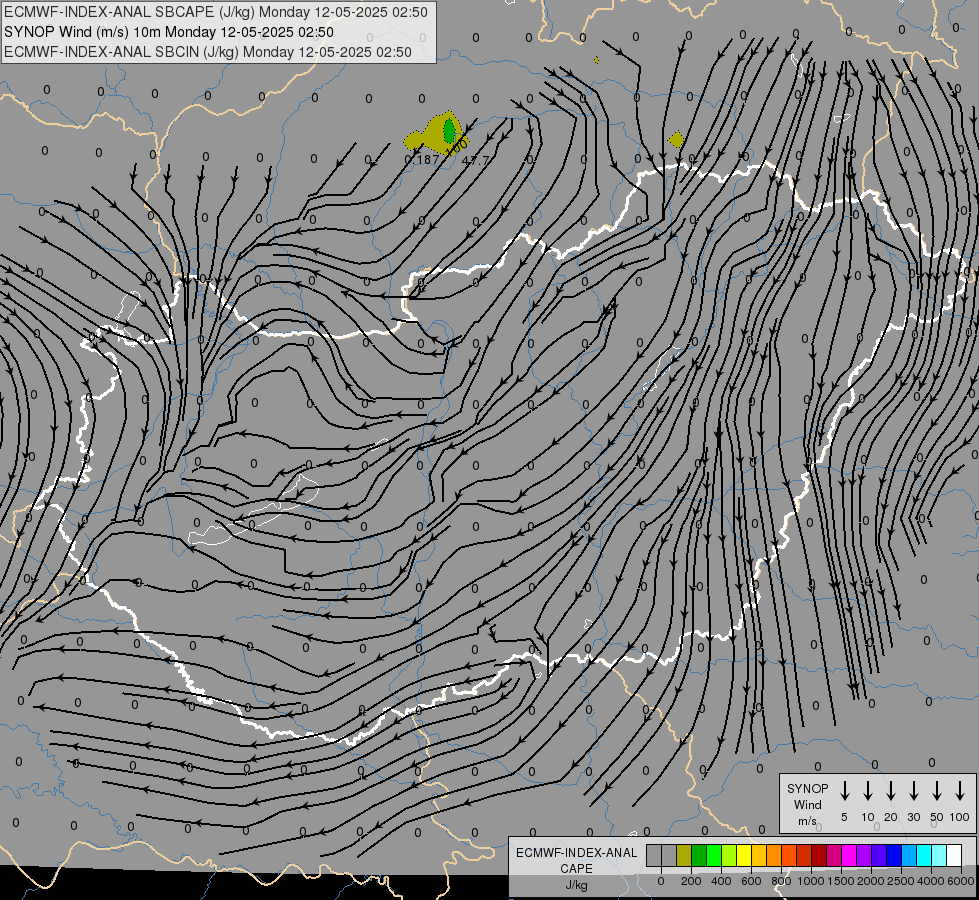Select the orange swatch left of 800 tick
979x900 pixels.
774,855
